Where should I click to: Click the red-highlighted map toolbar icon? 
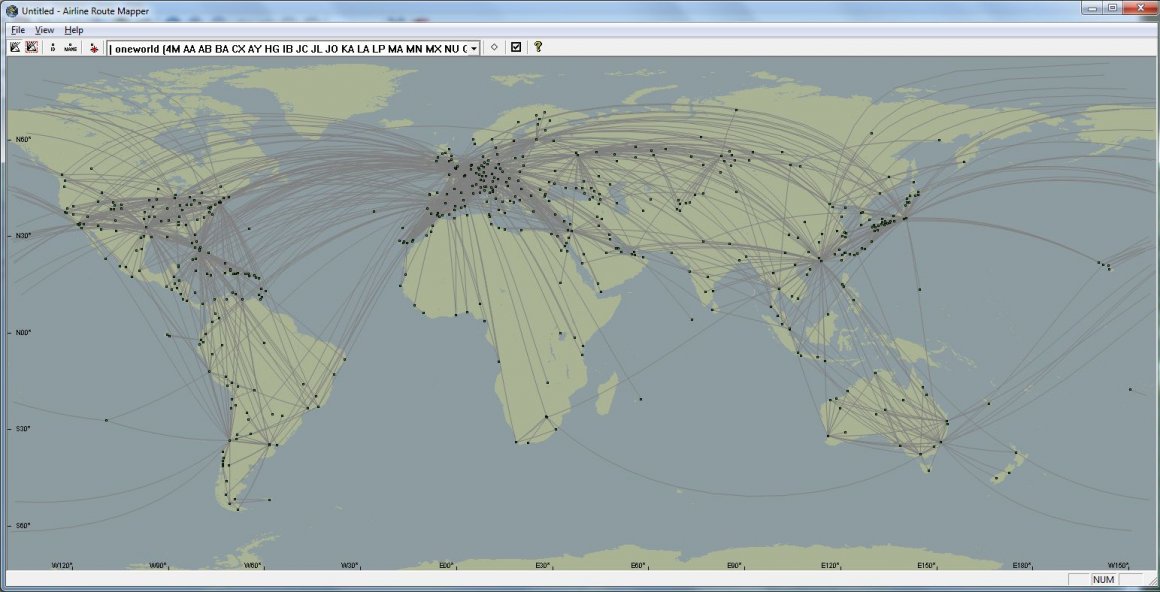click(32, 47)
